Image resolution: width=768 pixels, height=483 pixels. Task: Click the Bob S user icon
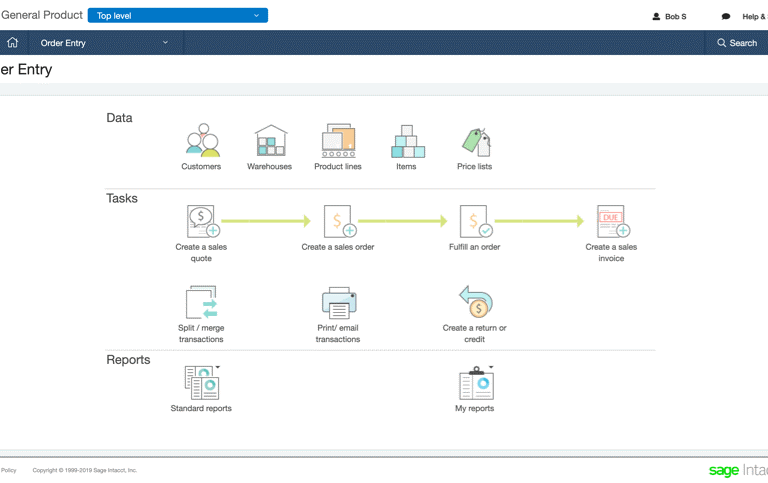(x=656, y=17)
